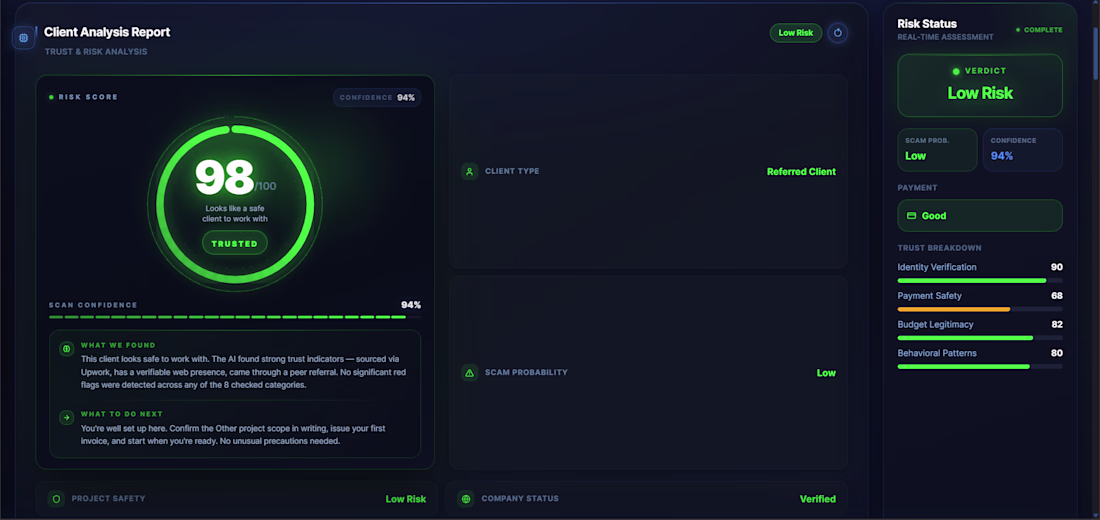The image size is (1100, 520).
Task: Click the Trust & Risk Analysis subtitle
Action: pyautogui.click(x=96, y=52)
